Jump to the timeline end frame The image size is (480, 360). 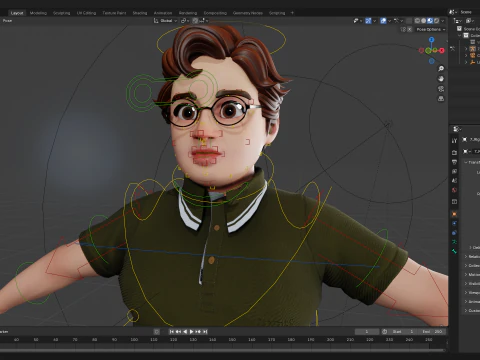205,332
